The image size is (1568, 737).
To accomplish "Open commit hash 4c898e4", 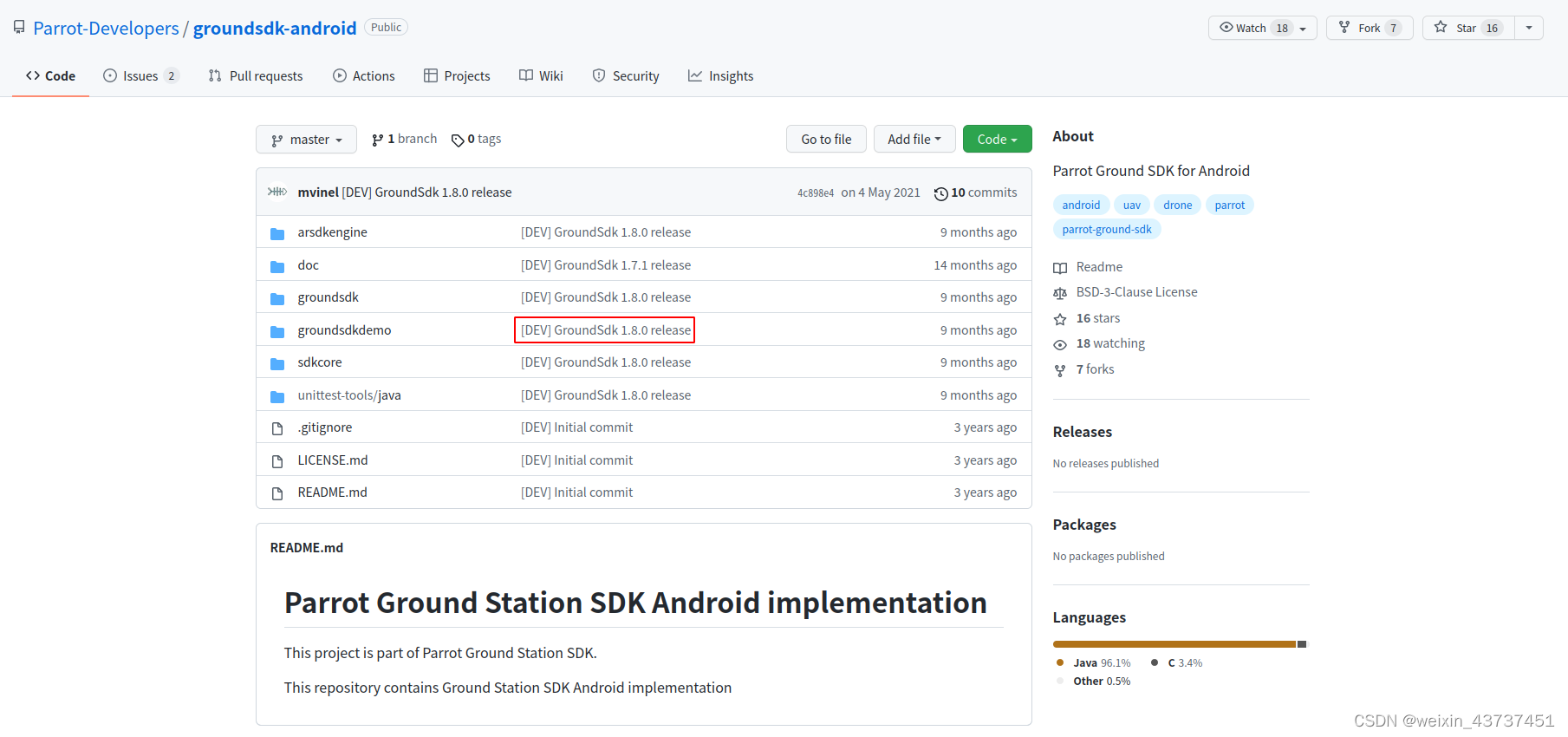I will [816, 193].
